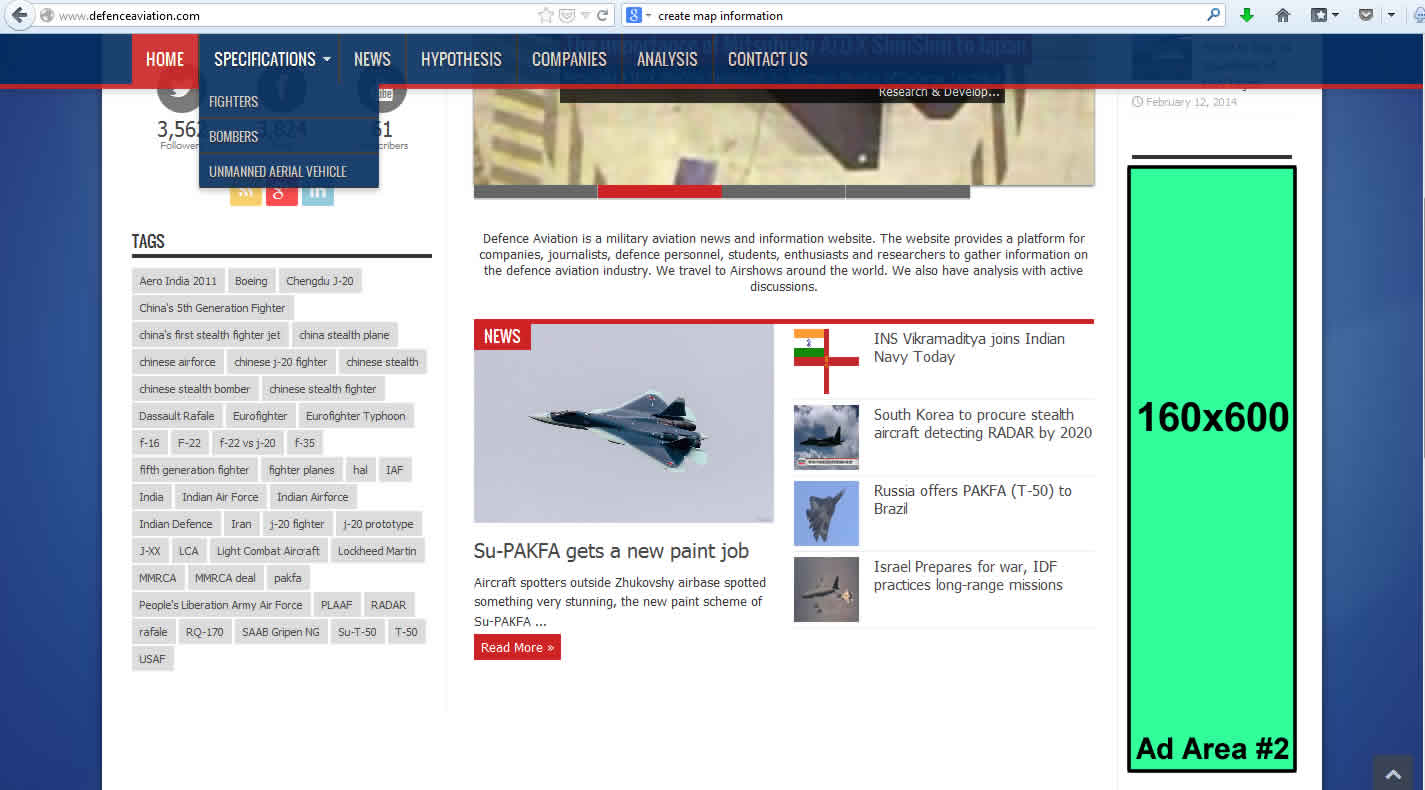Open the green downloads arrow icon

(x=1246, y=15)
